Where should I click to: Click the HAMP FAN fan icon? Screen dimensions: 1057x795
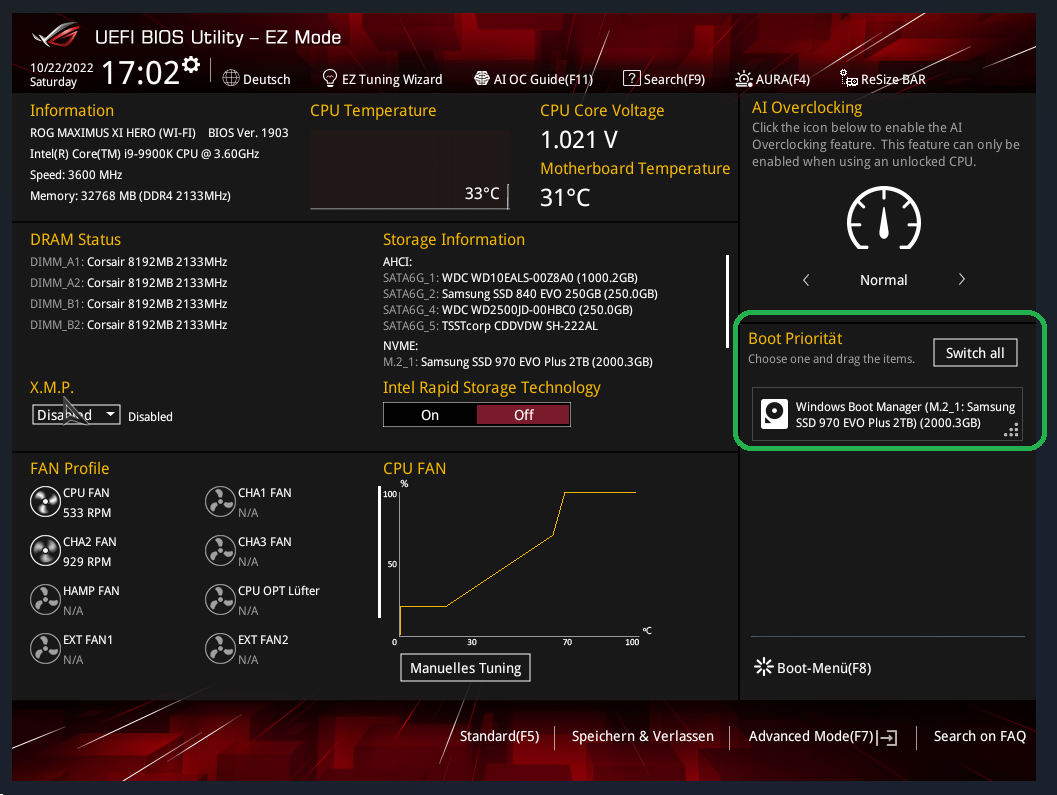tap(45, 599)
